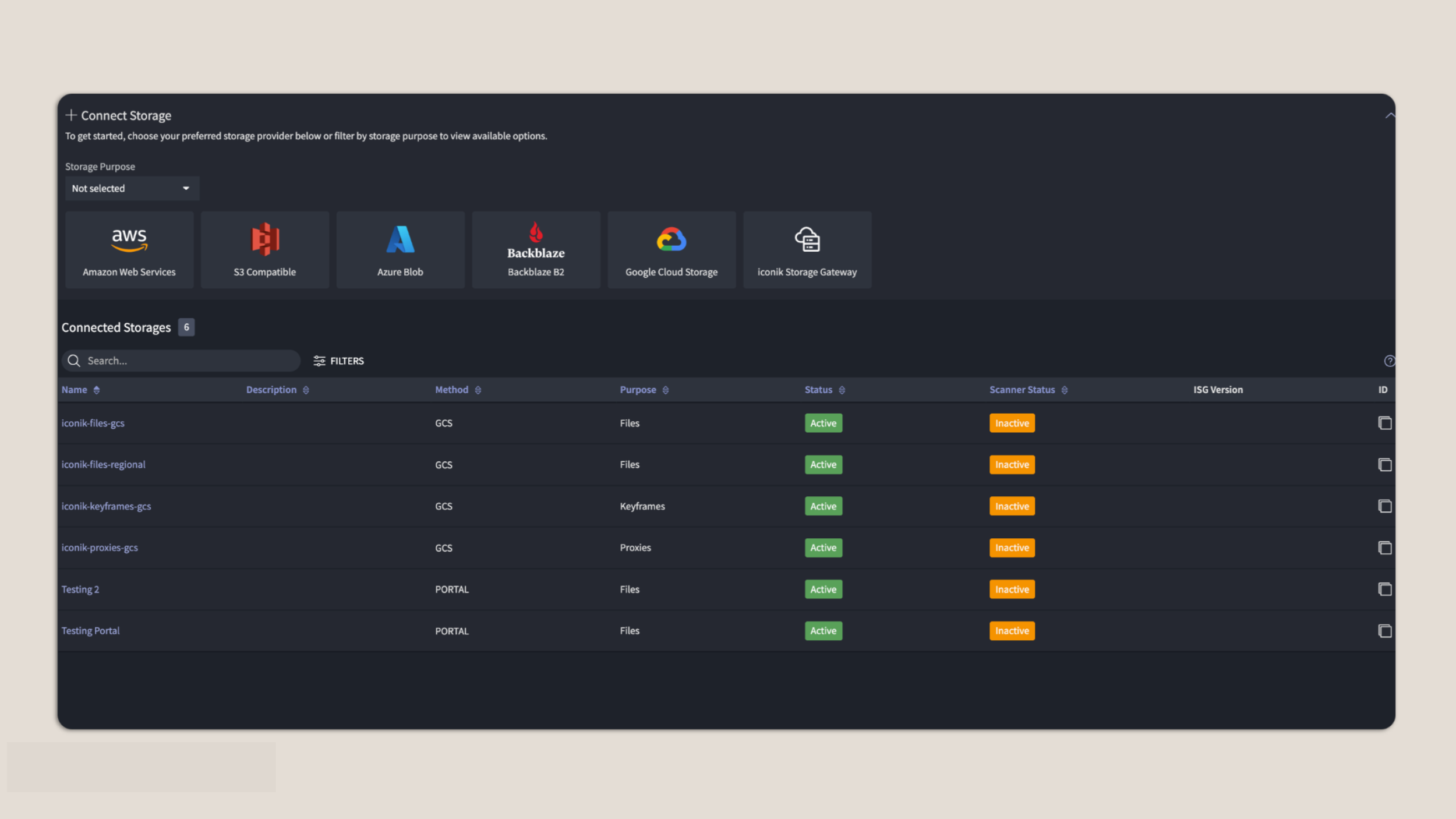Open the Storage Purpose dropdown

[x=132, y=188]
